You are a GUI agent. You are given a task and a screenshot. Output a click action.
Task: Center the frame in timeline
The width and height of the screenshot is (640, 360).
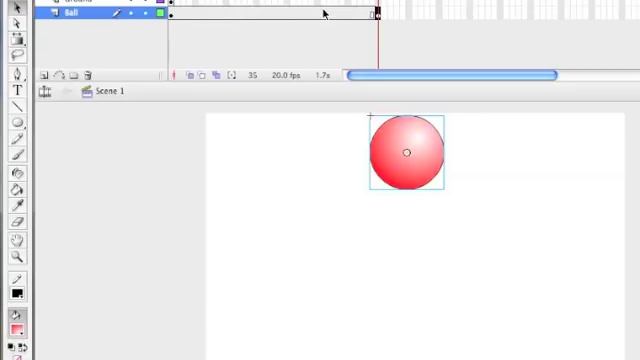(x=174, y=75)
